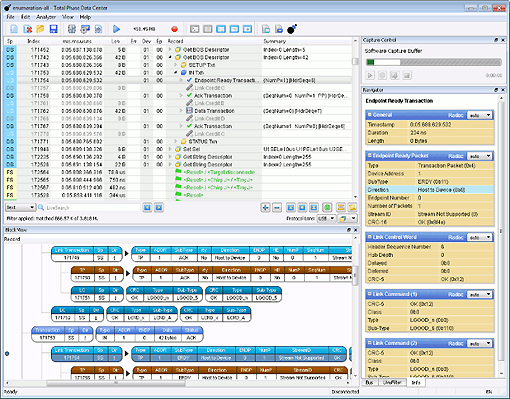This screenshot has width=510, height=399.
Task: Open the Help menu
Action: click(85, 17)
